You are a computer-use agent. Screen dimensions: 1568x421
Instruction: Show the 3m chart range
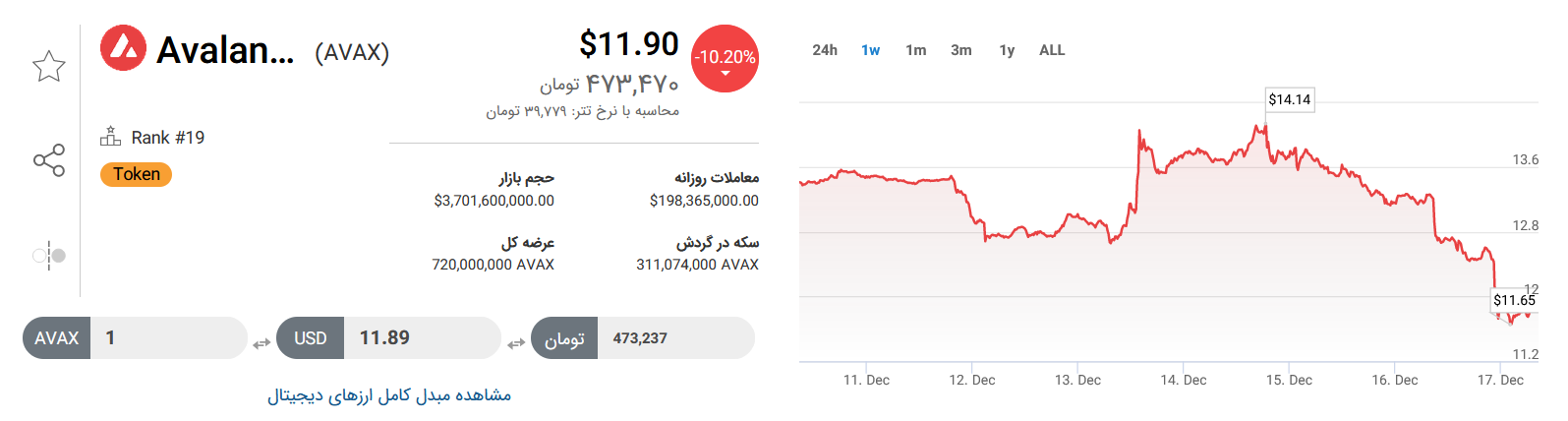click(961, 50)
